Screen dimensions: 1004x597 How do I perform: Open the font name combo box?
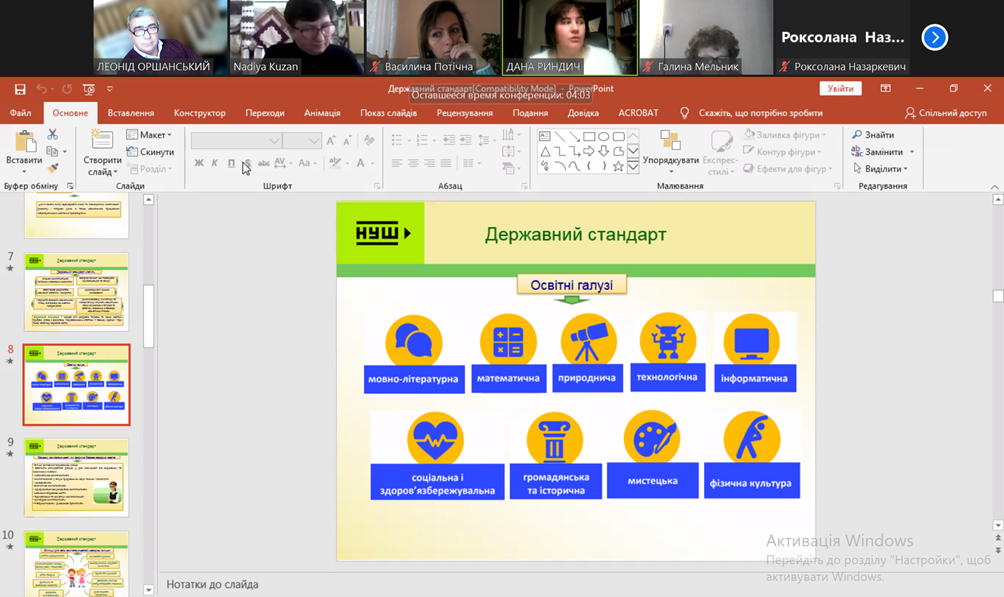[x=236, y=141]
